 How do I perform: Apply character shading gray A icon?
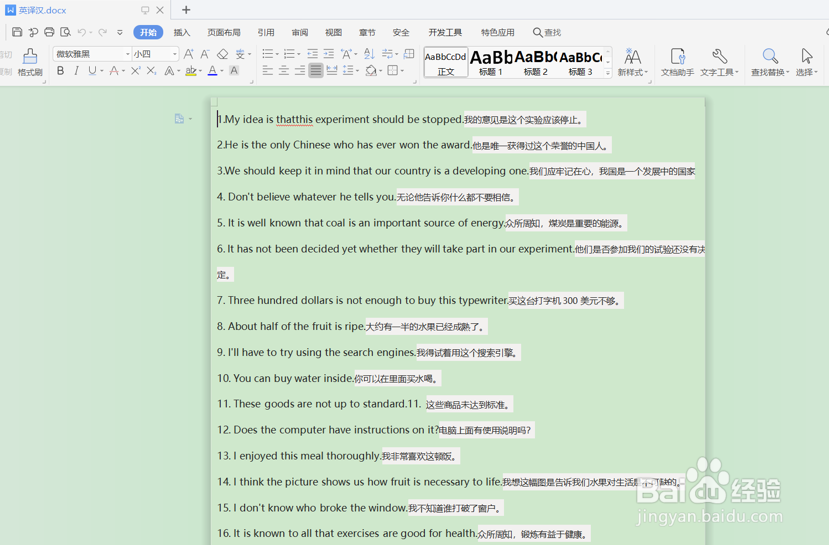pyautogui.click(x=234, y=71)
